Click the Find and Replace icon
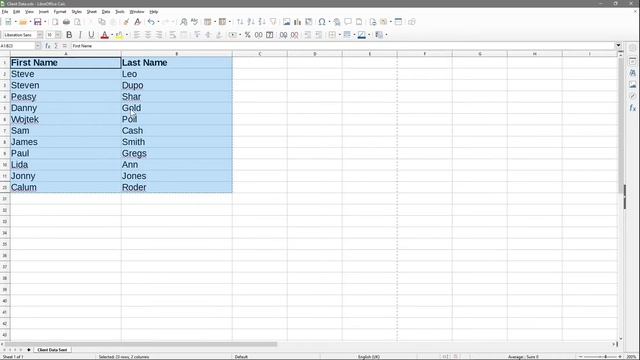The image size is (640, 360). pos(184,22)
